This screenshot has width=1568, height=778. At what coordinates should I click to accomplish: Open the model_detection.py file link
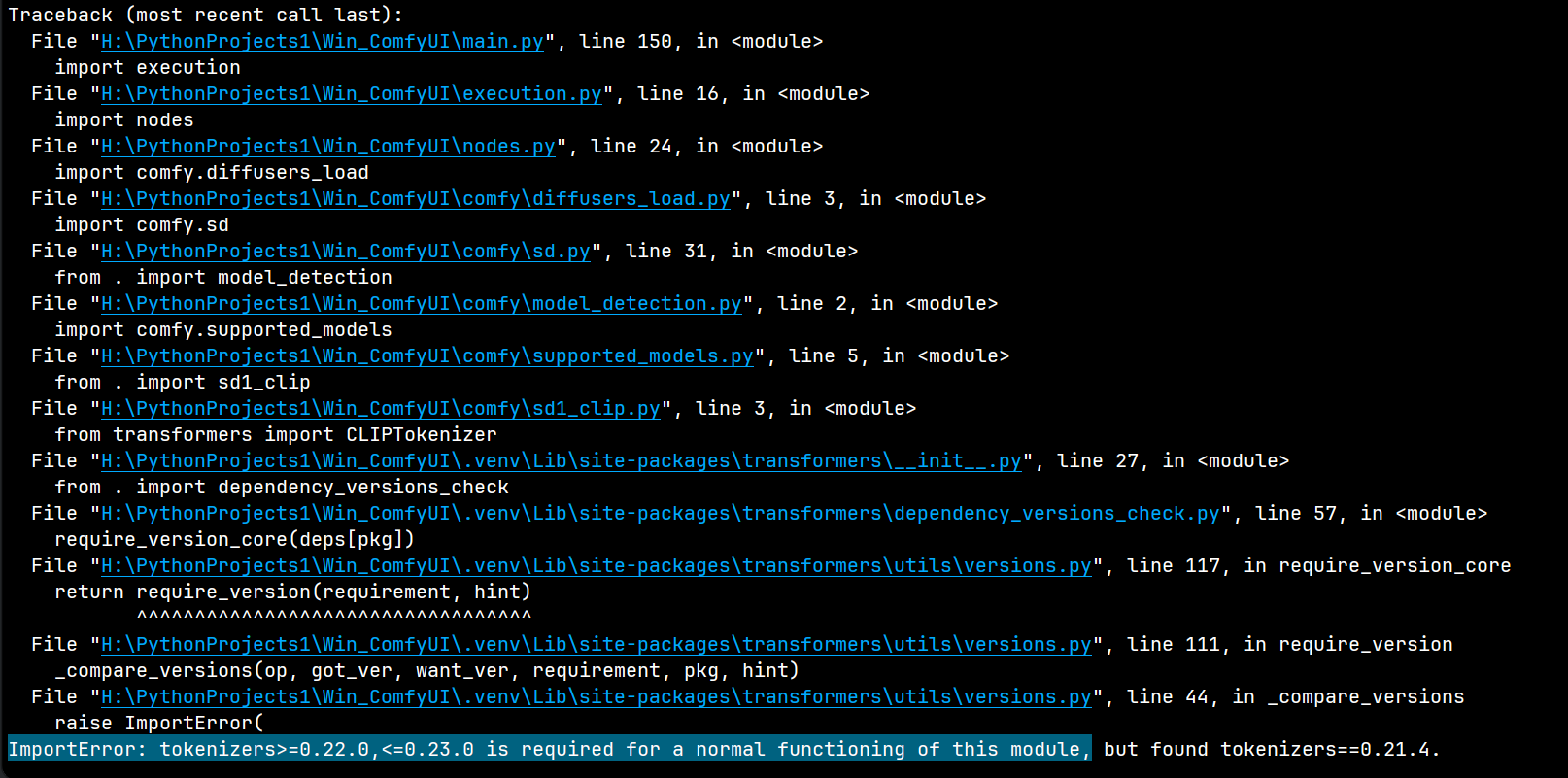(422, 304)
